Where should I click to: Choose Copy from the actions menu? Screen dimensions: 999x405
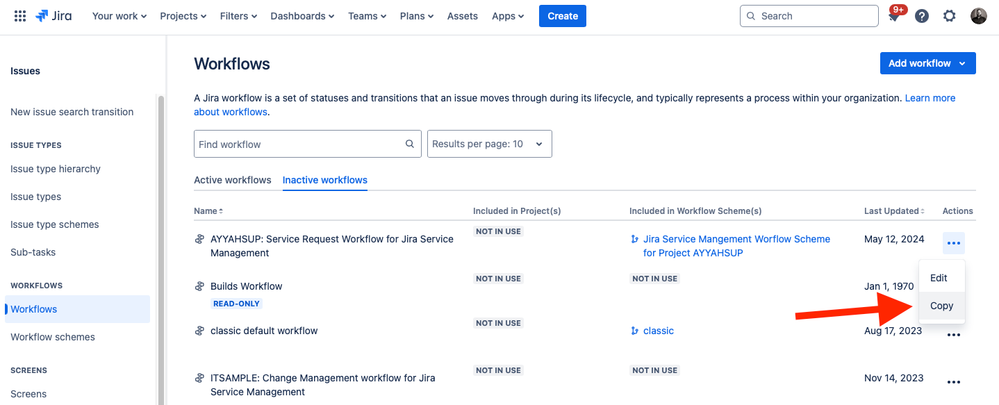click(x=942, y=306)
